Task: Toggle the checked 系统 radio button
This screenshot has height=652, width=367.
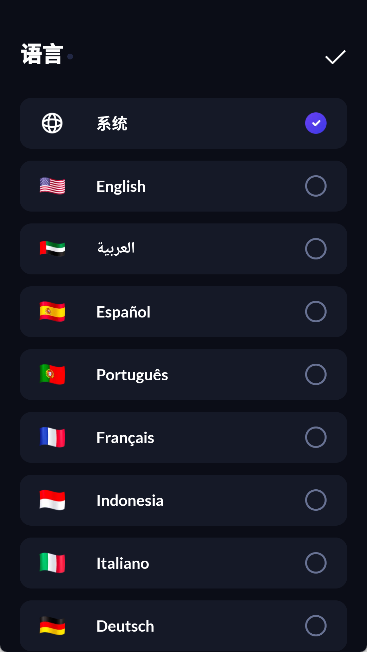Action: [316, 123]
